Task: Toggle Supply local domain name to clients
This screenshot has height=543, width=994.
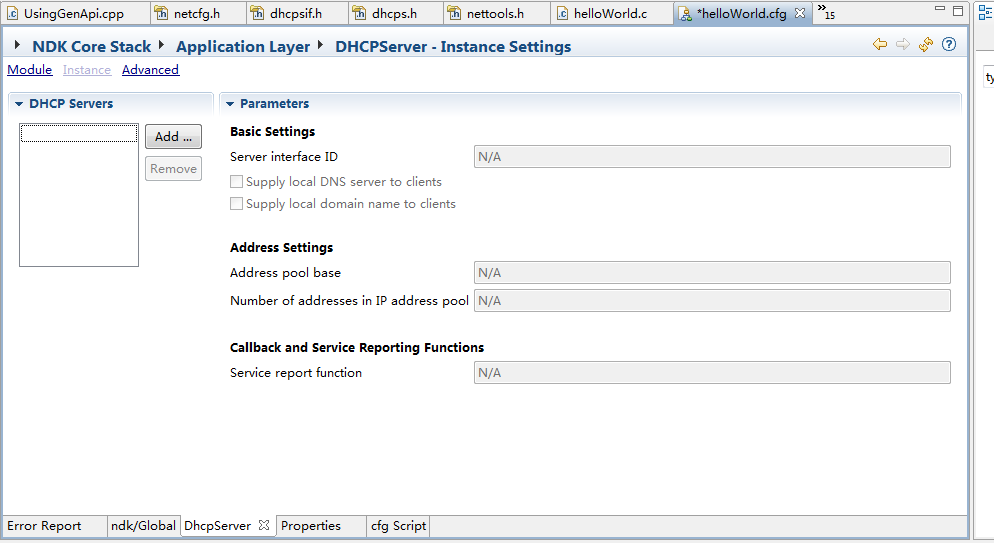Action: click(x=237, y=204)
